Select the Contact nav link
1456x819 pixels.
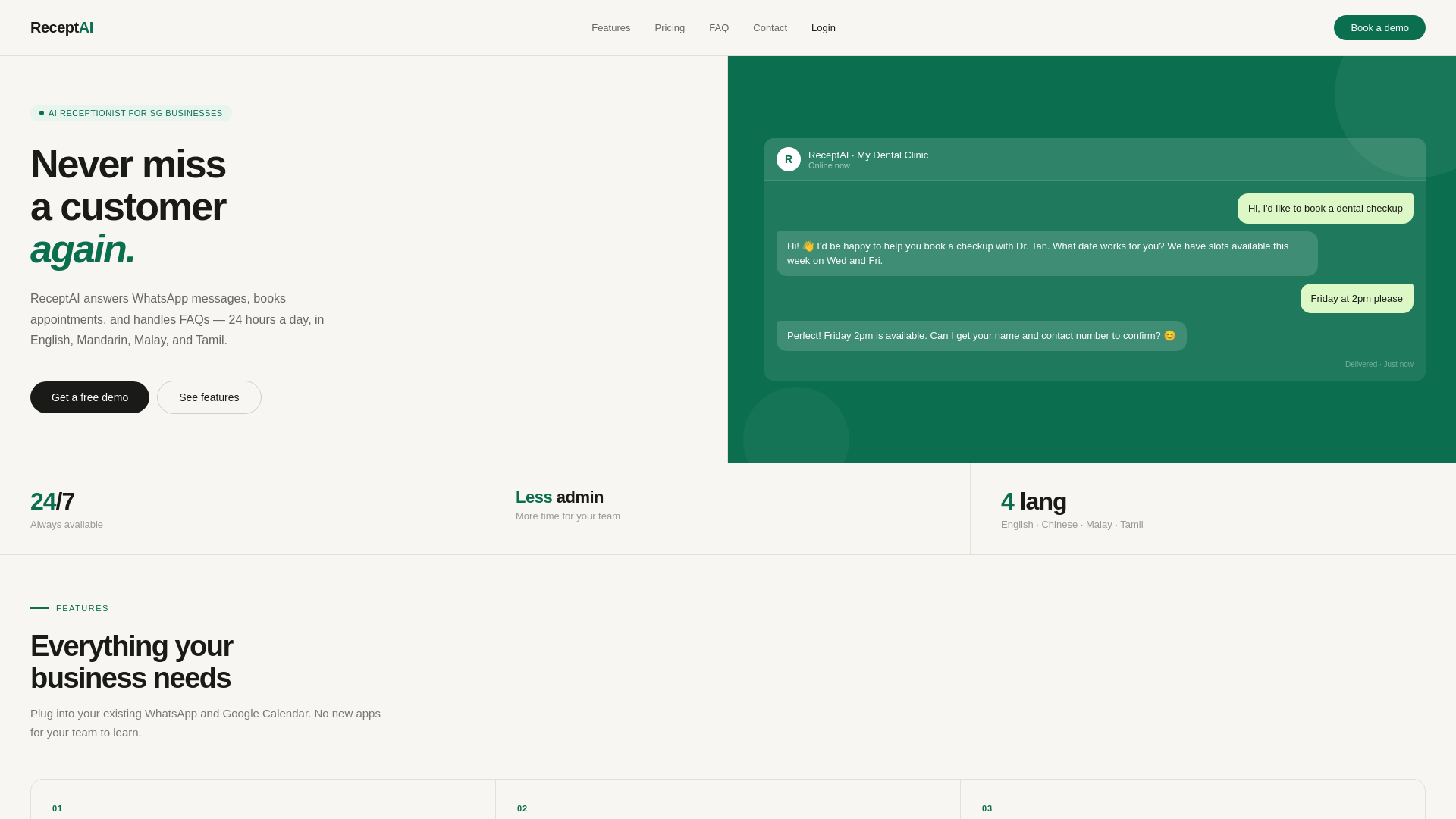(770, 28)
